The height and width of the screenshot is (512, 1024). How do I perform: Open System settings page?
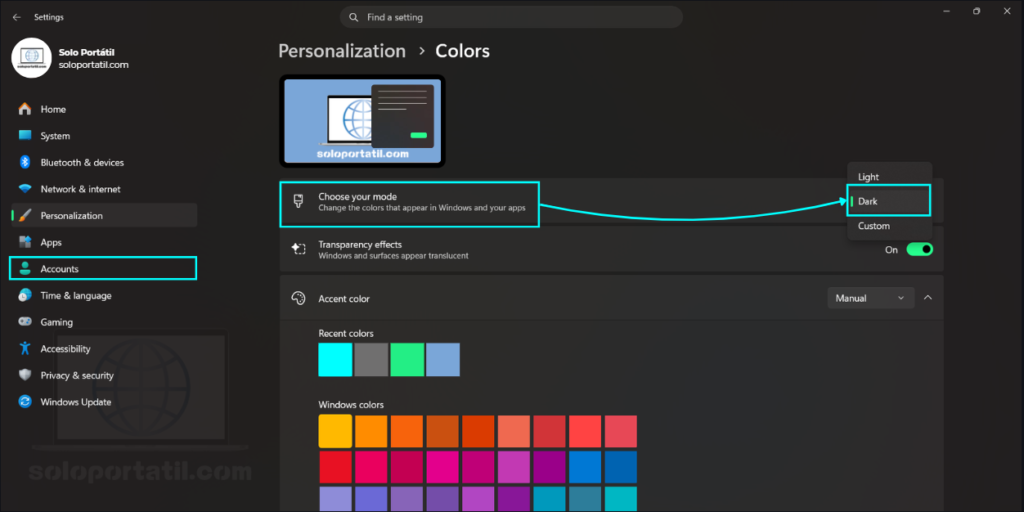(x=104, y=136)
